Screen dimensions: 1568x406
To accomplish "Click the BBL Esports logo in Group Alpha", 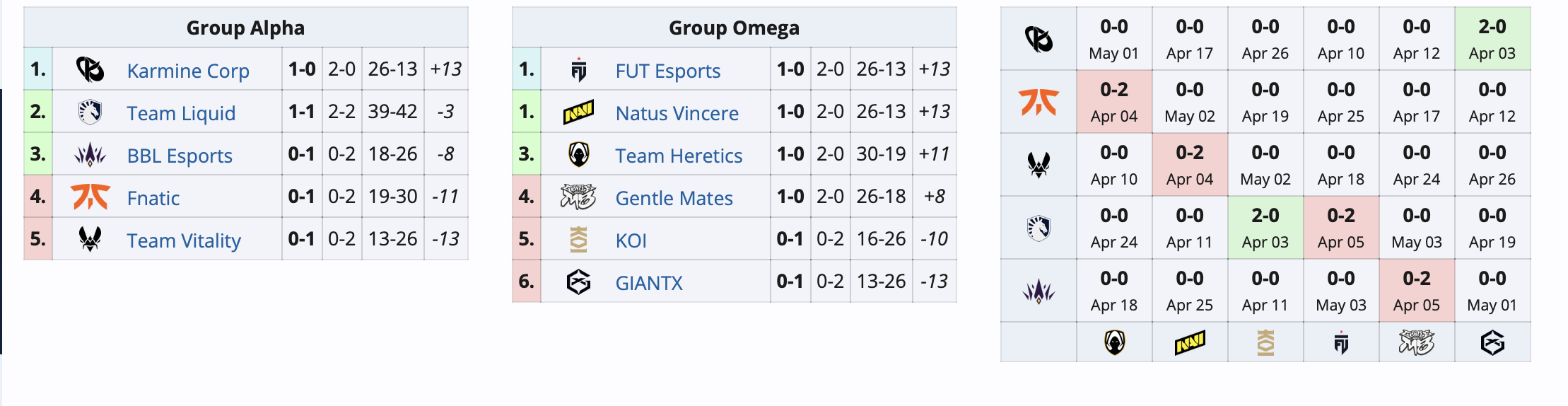I will (90, 154).
